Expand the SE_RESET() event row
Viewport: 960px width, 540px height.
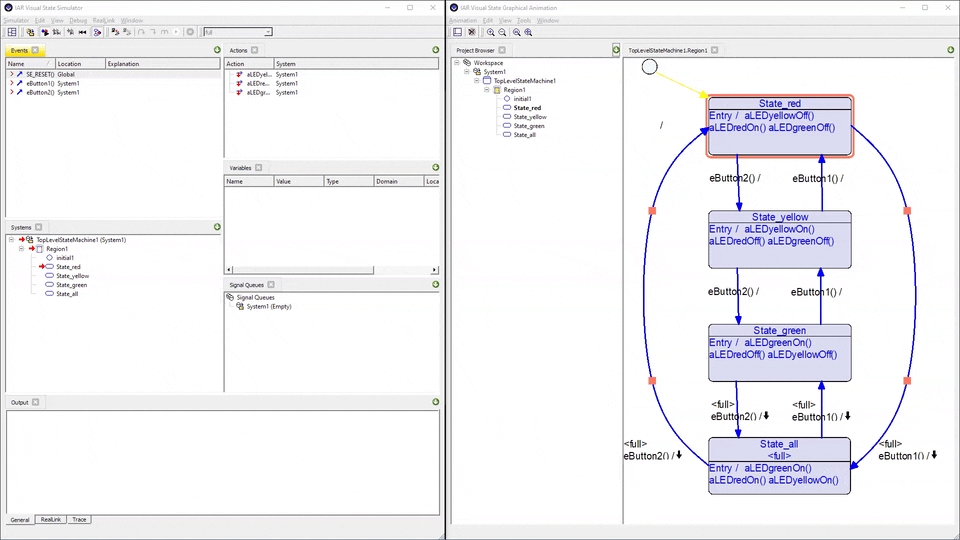(11, 74)
